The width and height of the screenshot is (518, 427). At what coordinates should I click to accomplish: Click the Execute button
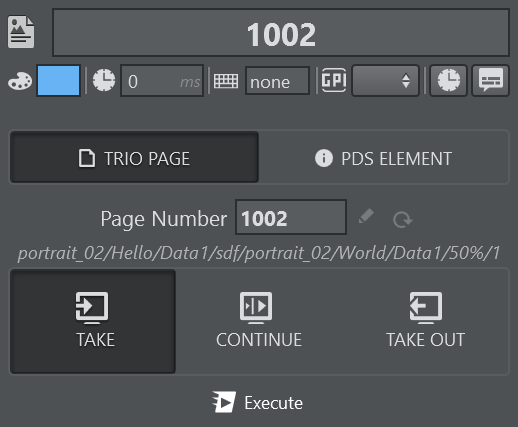point(258,403)
